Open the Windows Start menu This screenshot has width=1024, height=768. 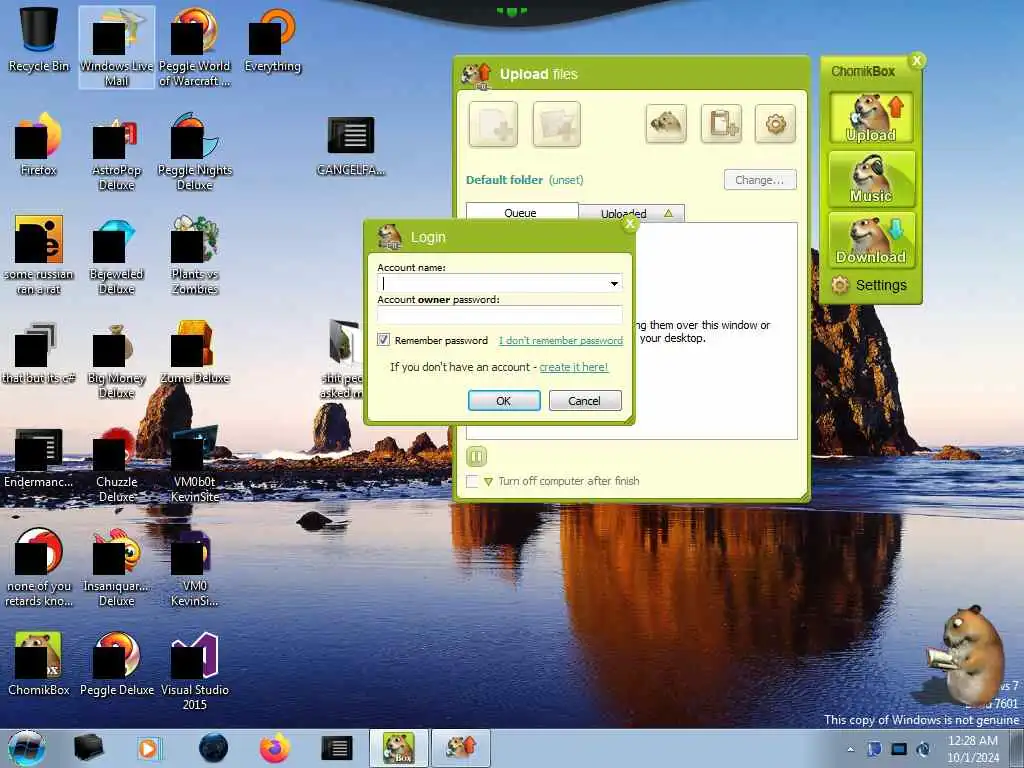tap(27, 748)
